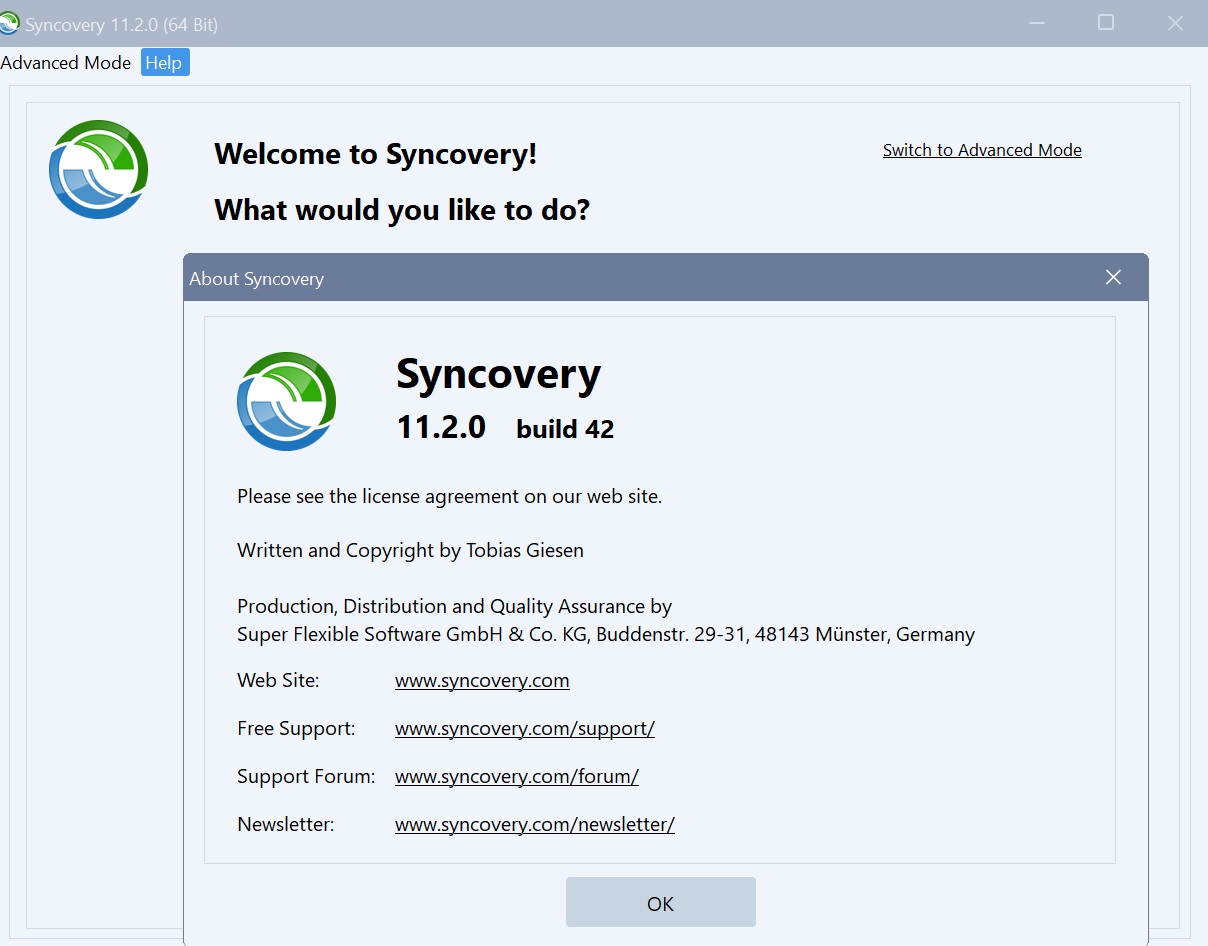Click the Switch to Advanced Mode link
The image size is (1208, 946).
pyautogui.click(x=982, y=150)
